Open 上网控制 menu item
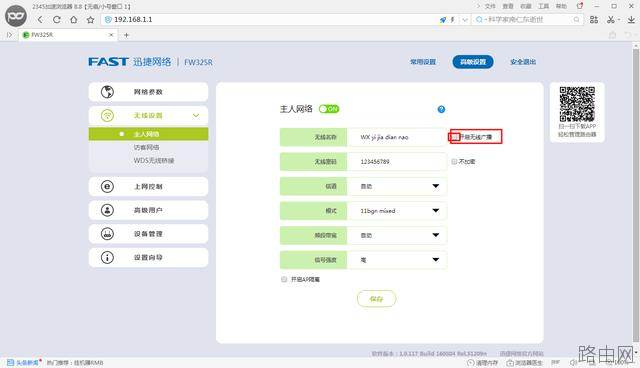The image size is (640, 368). [148, 186]
